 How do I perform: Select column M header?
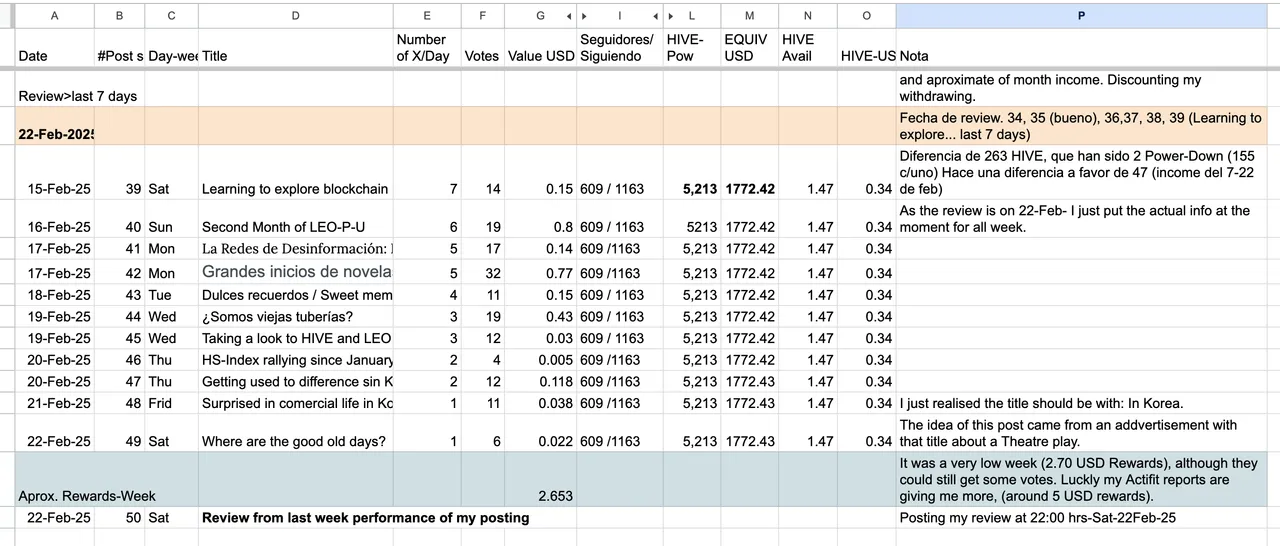[x=749, y=15]
